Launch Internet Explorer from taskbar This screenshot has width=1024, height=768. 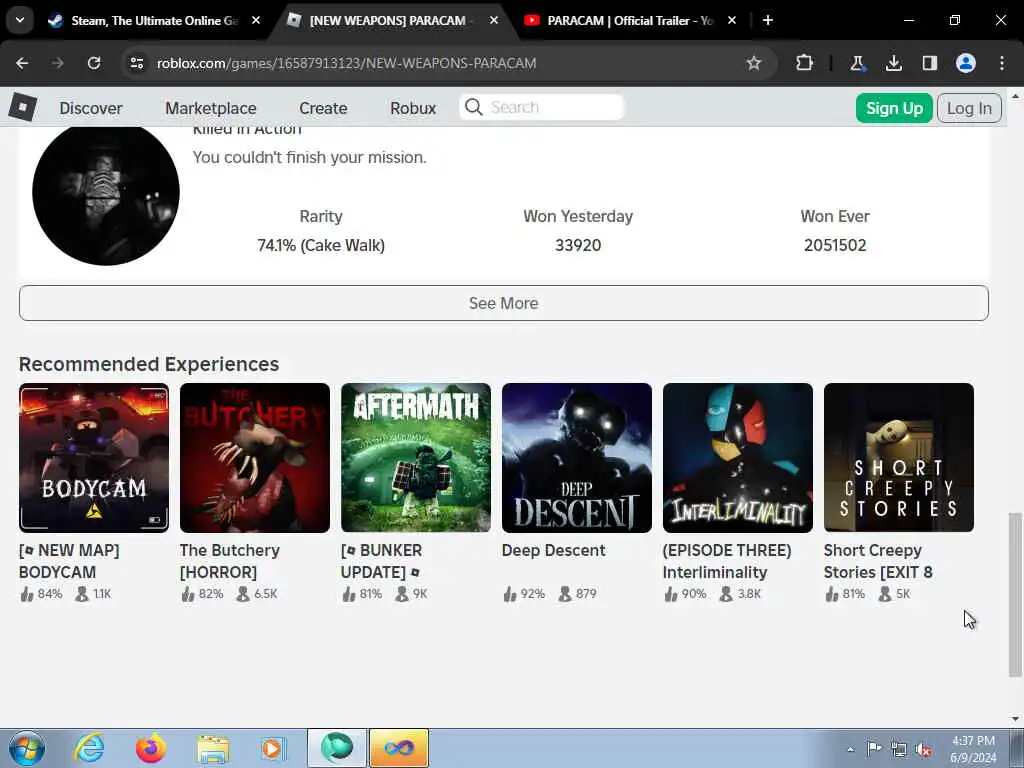tap(89, 748)
